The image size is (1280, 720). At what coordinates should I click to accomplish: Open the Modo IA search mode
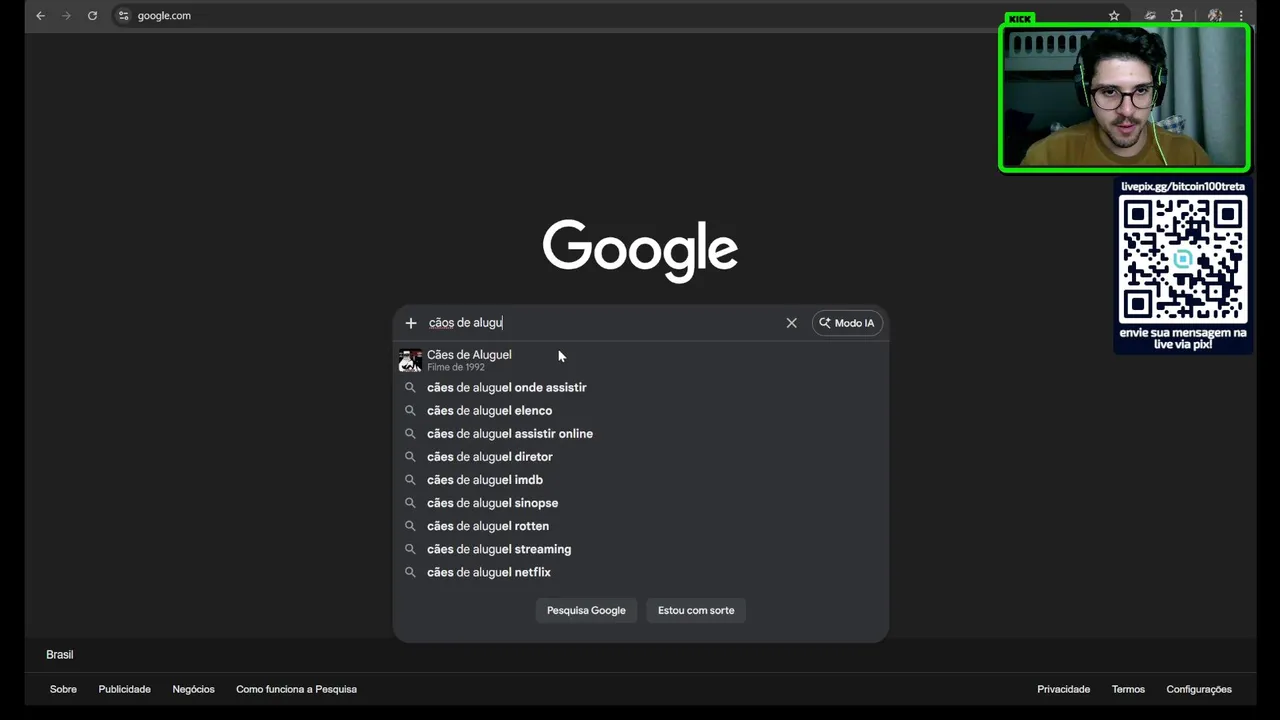(847, 323)
